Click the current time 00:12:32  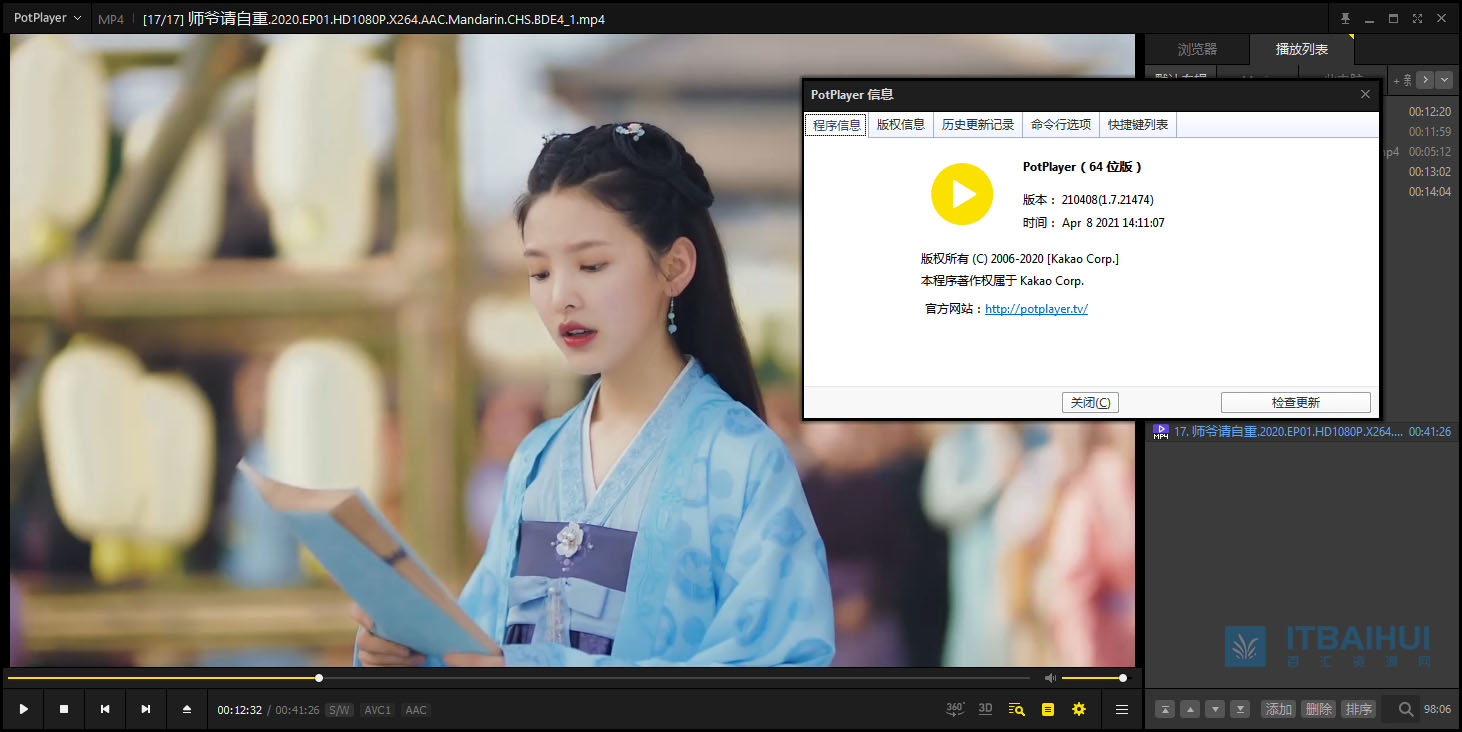240,710
